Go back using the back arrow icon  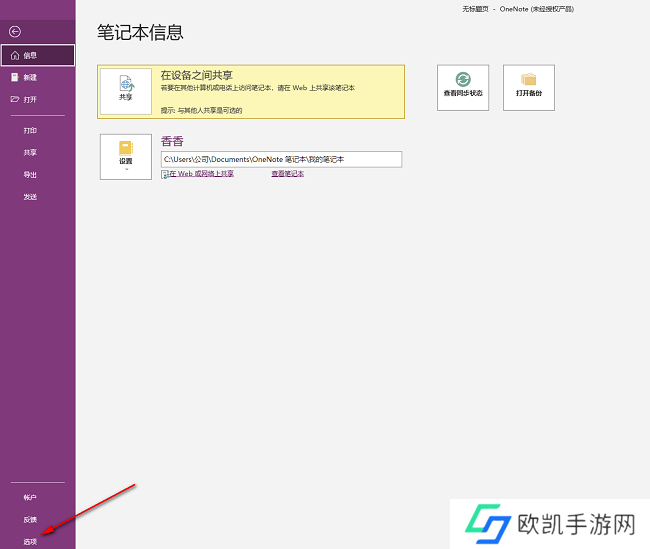(x=15, y=32)
